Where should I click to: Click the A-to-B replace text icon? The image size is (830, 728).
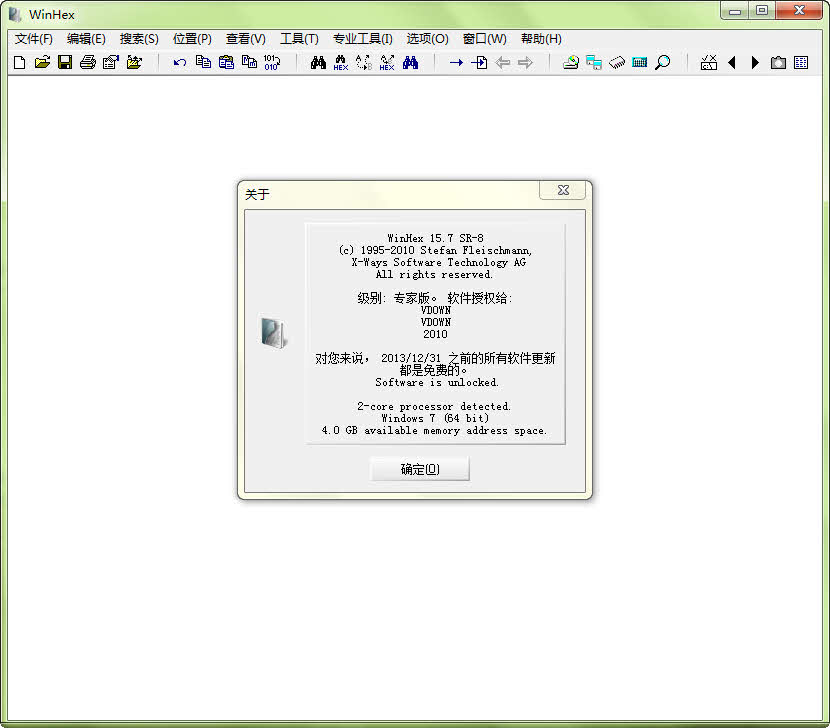click(x=364, y=62)
